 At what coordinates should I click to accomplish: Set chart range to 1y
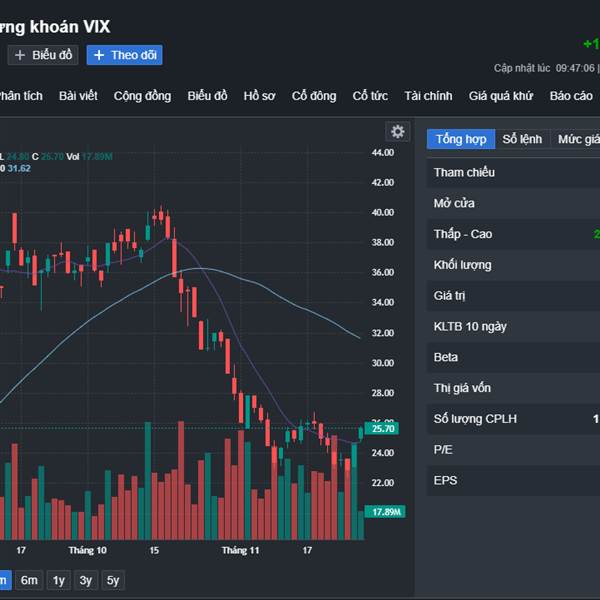59,580
